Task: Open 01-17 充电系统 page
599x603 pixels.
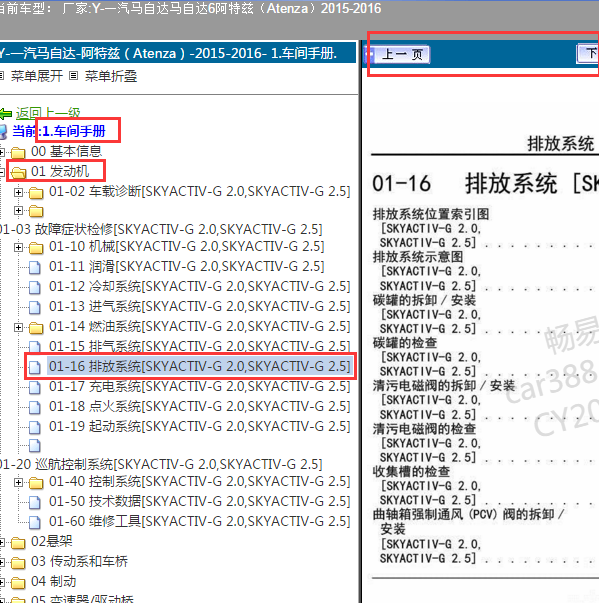Action: 200,386
